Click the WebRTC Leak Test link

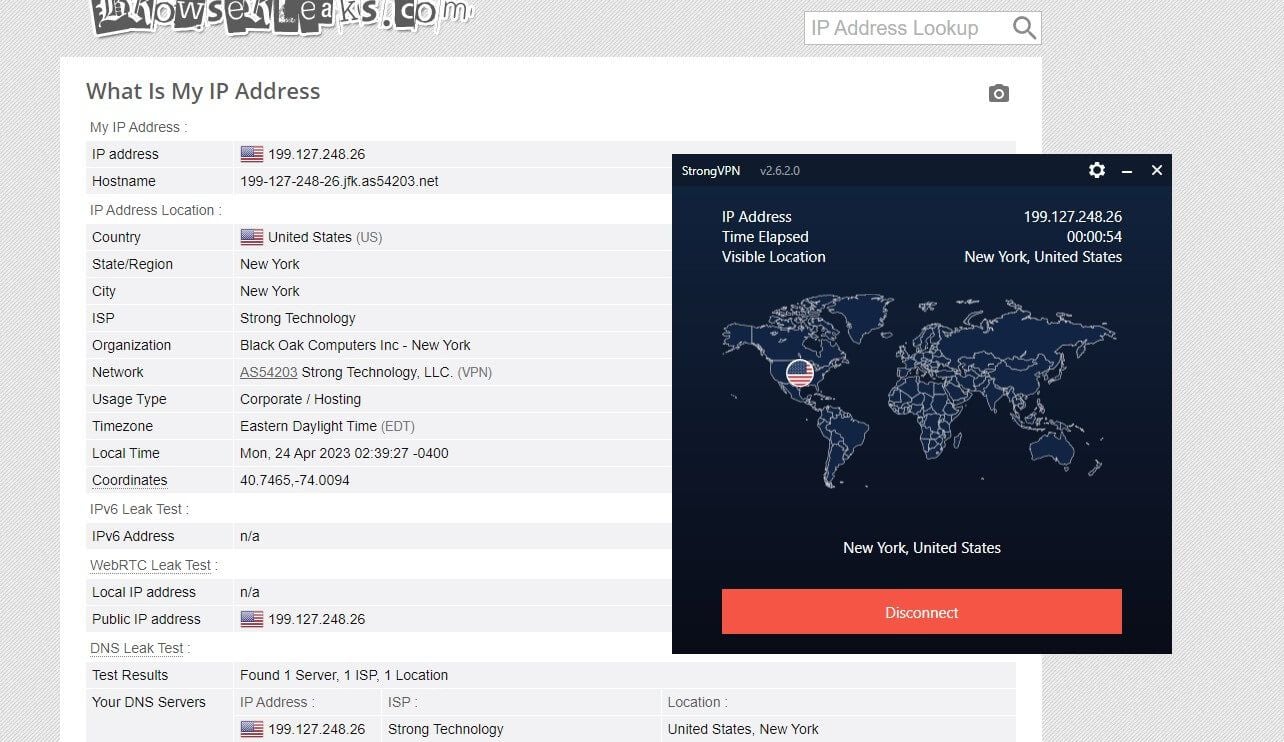[151, 565]
